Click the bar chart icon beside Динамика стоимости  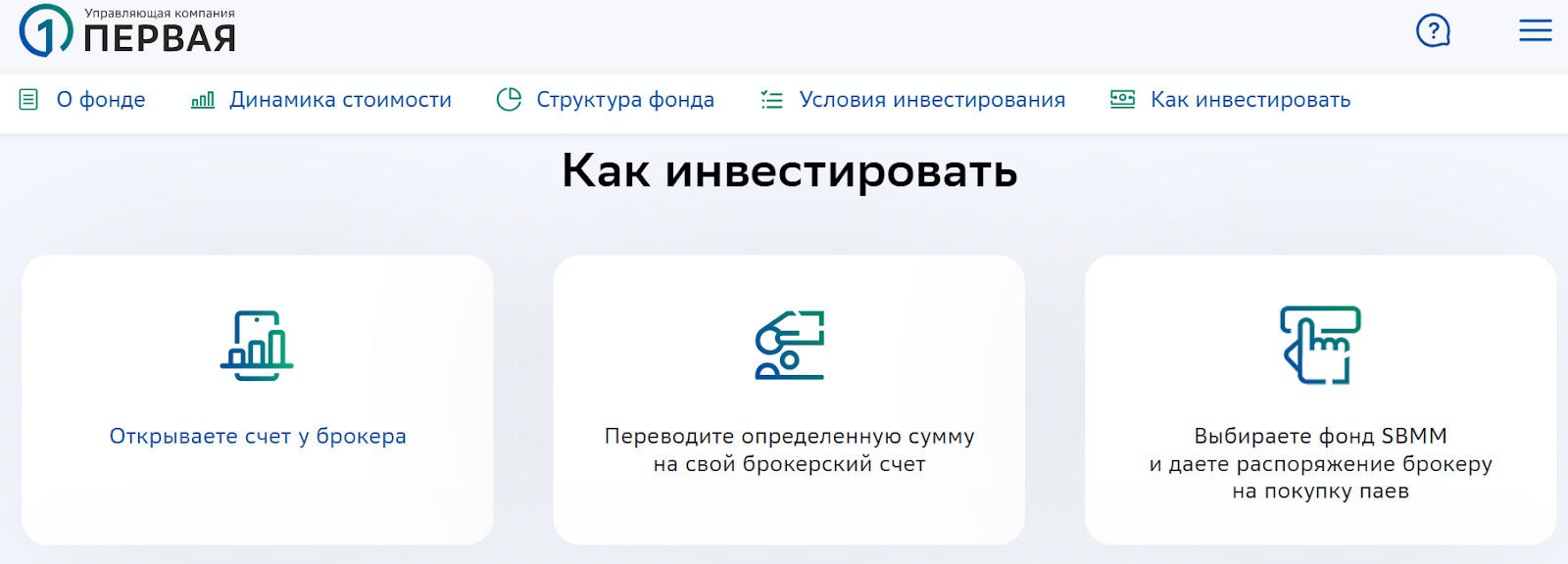click(203, 100)
